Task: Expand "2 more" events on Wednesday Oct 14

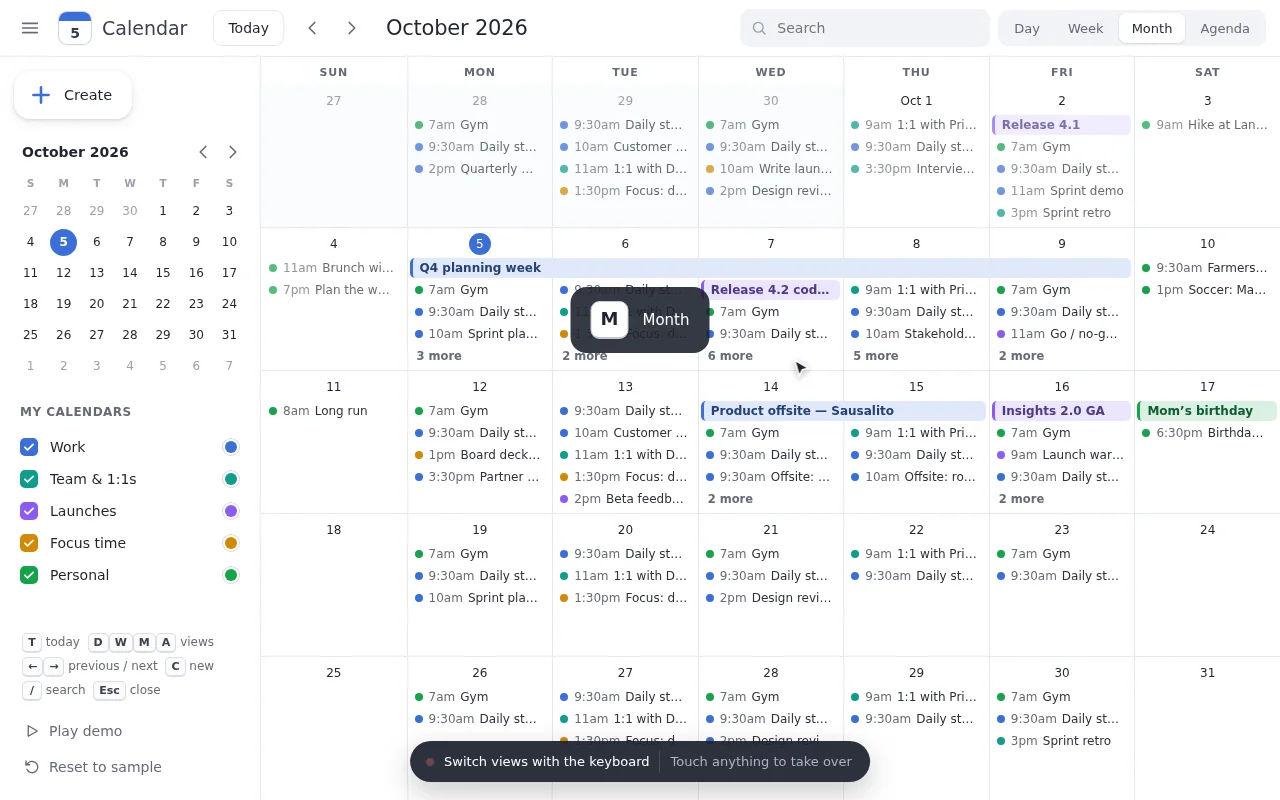Action: (730, 499)
